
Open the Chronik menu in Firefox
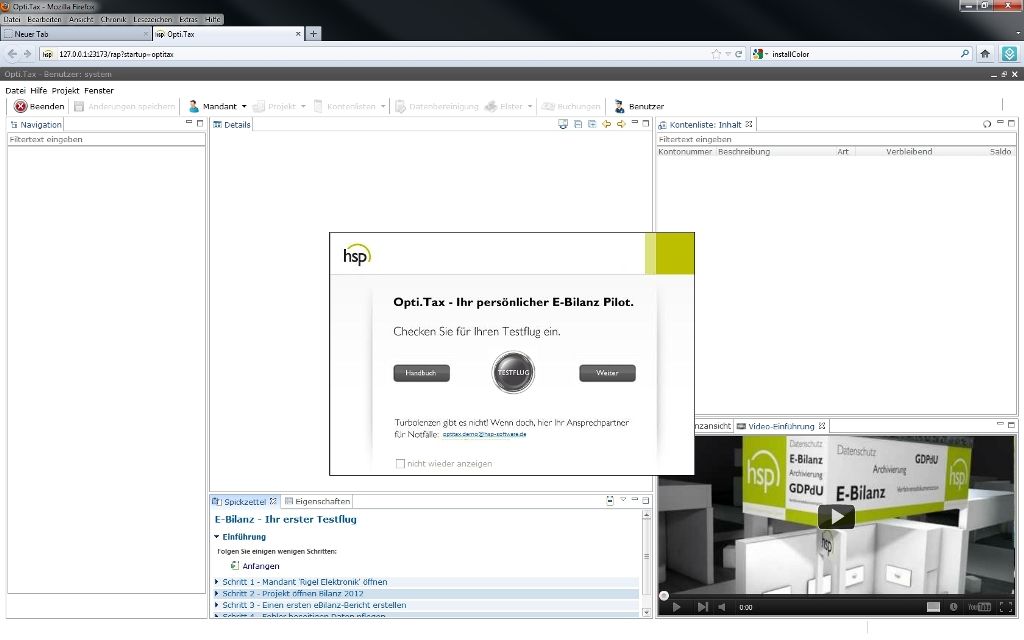(113, 20)
